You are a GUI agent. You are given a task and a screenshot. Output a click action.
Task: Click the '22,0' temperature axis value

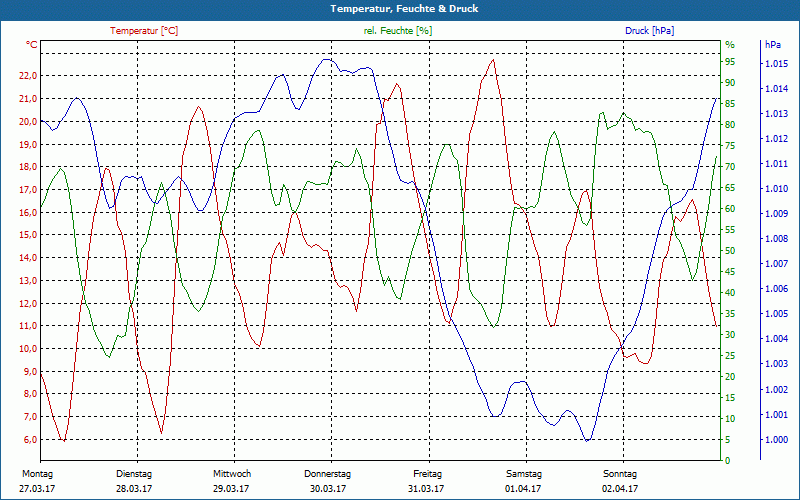click(x=29, y=76)
